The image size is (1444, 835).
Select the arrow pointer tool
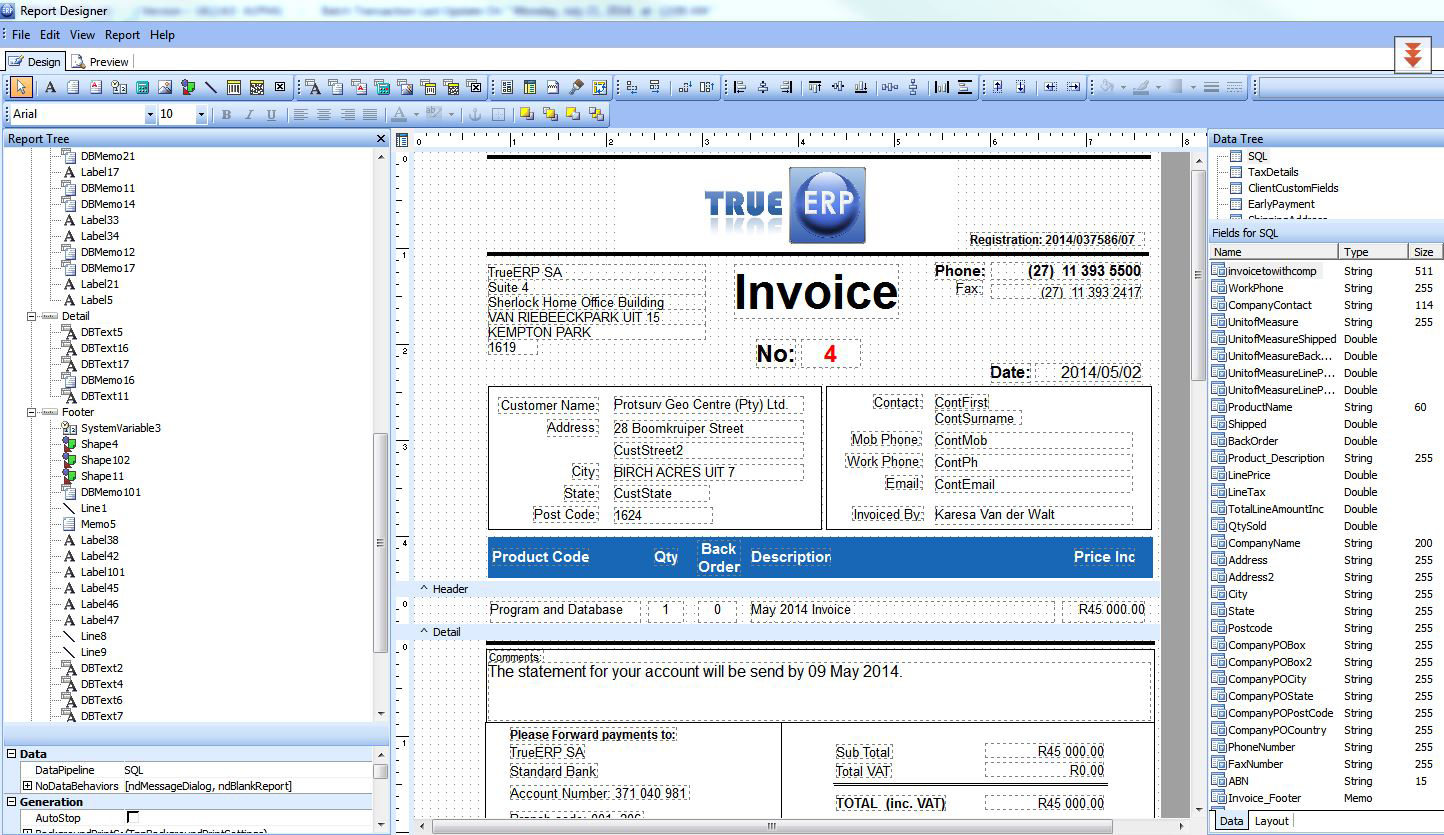tap(22, 88)
